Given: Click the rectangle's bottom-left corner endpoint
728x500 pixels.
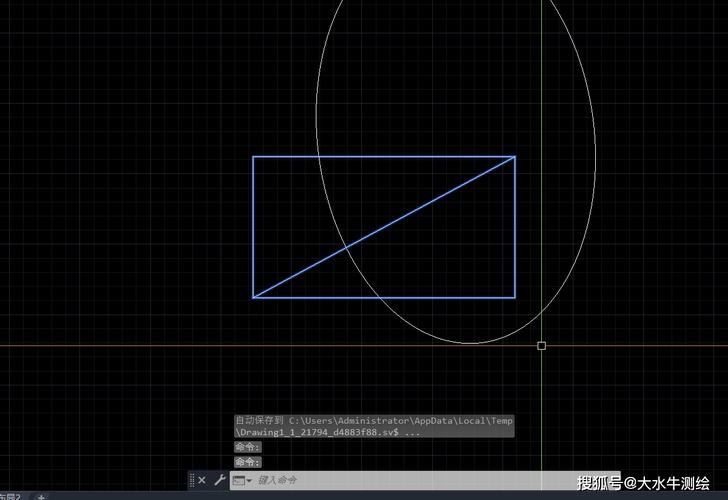Looking at the screenshot, I should tap(253, 297).
